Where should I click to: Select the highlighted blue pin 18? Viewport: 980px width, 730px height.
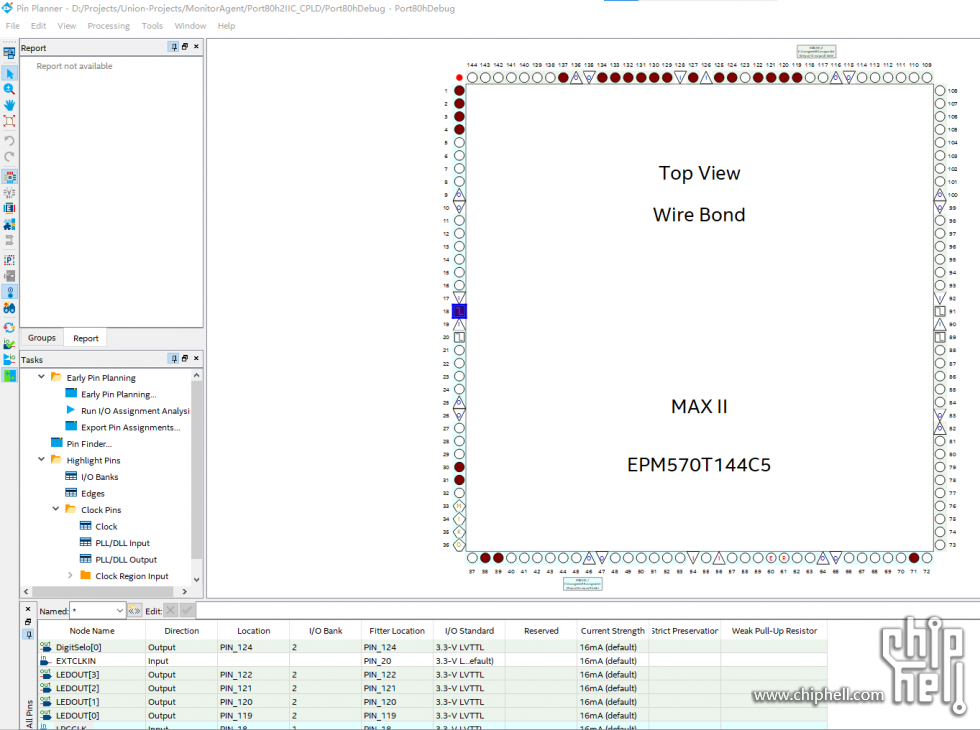pyautogui.click(x=459, y=311)
